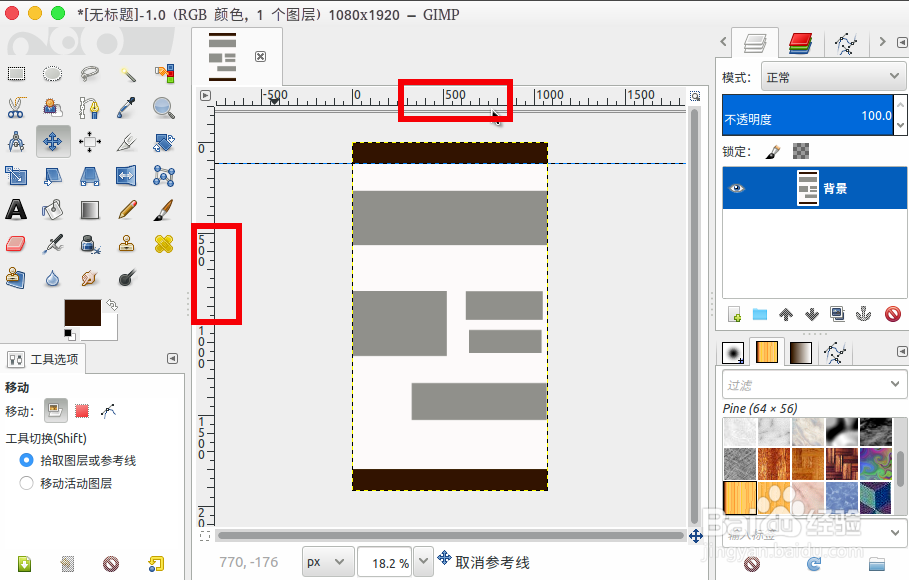Select the Crop tool
909x580 pixels.
pyautogui.click(x=127, y=142)
